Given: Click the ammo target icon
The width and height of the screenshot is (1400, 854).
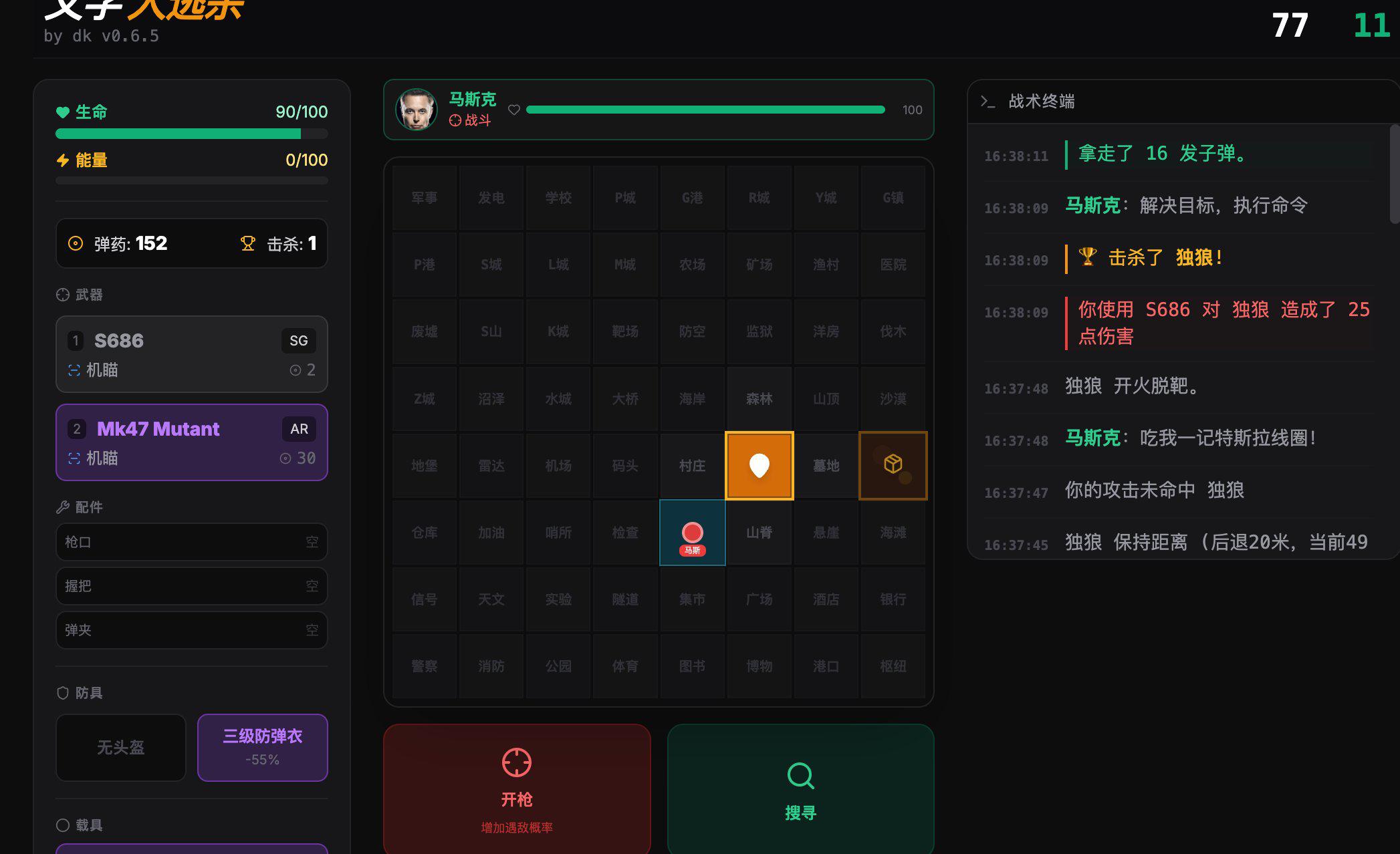Looking at the screenshot, I should 76,243.
